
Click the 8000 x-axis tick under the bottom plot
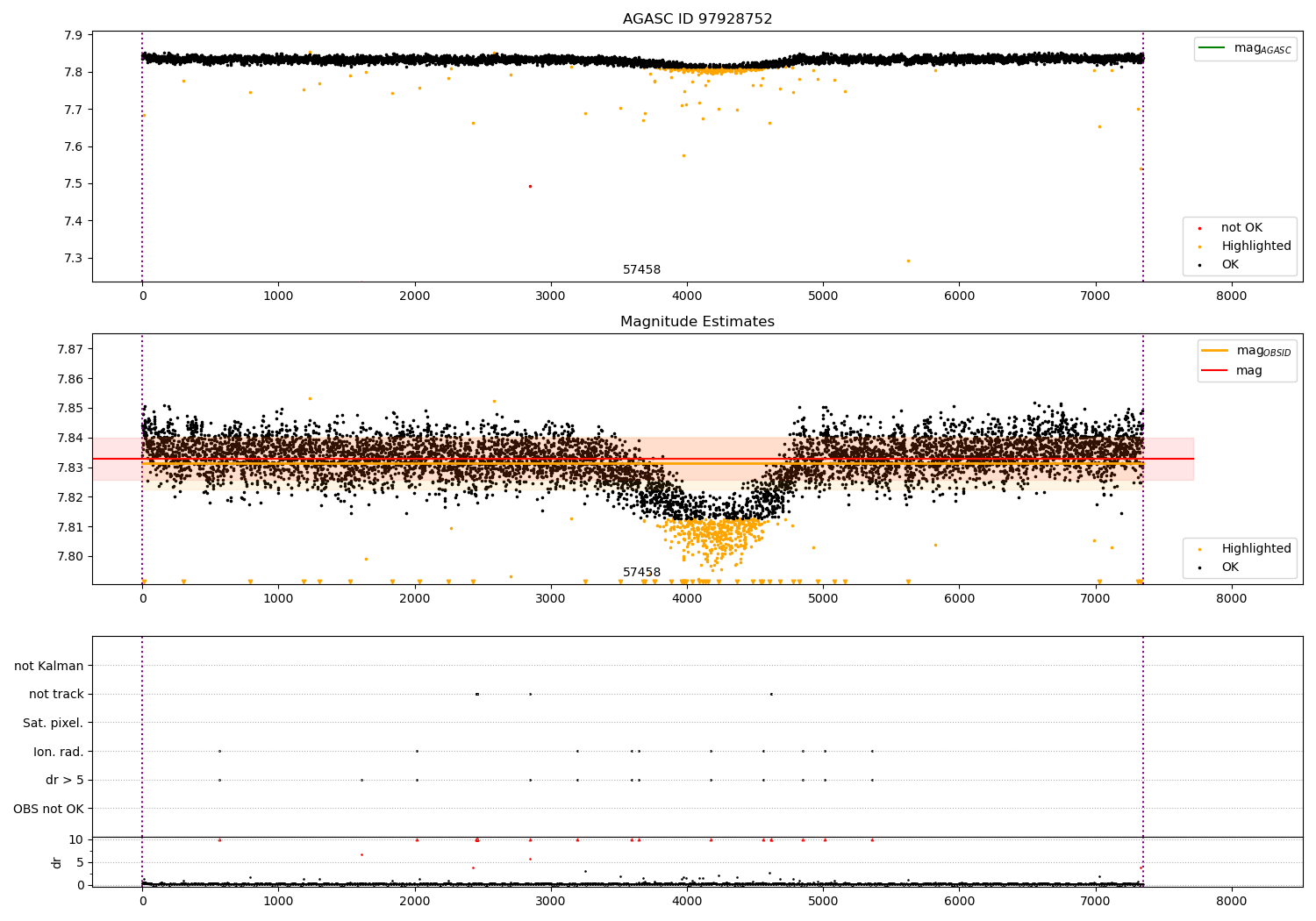pos(1232,902)
